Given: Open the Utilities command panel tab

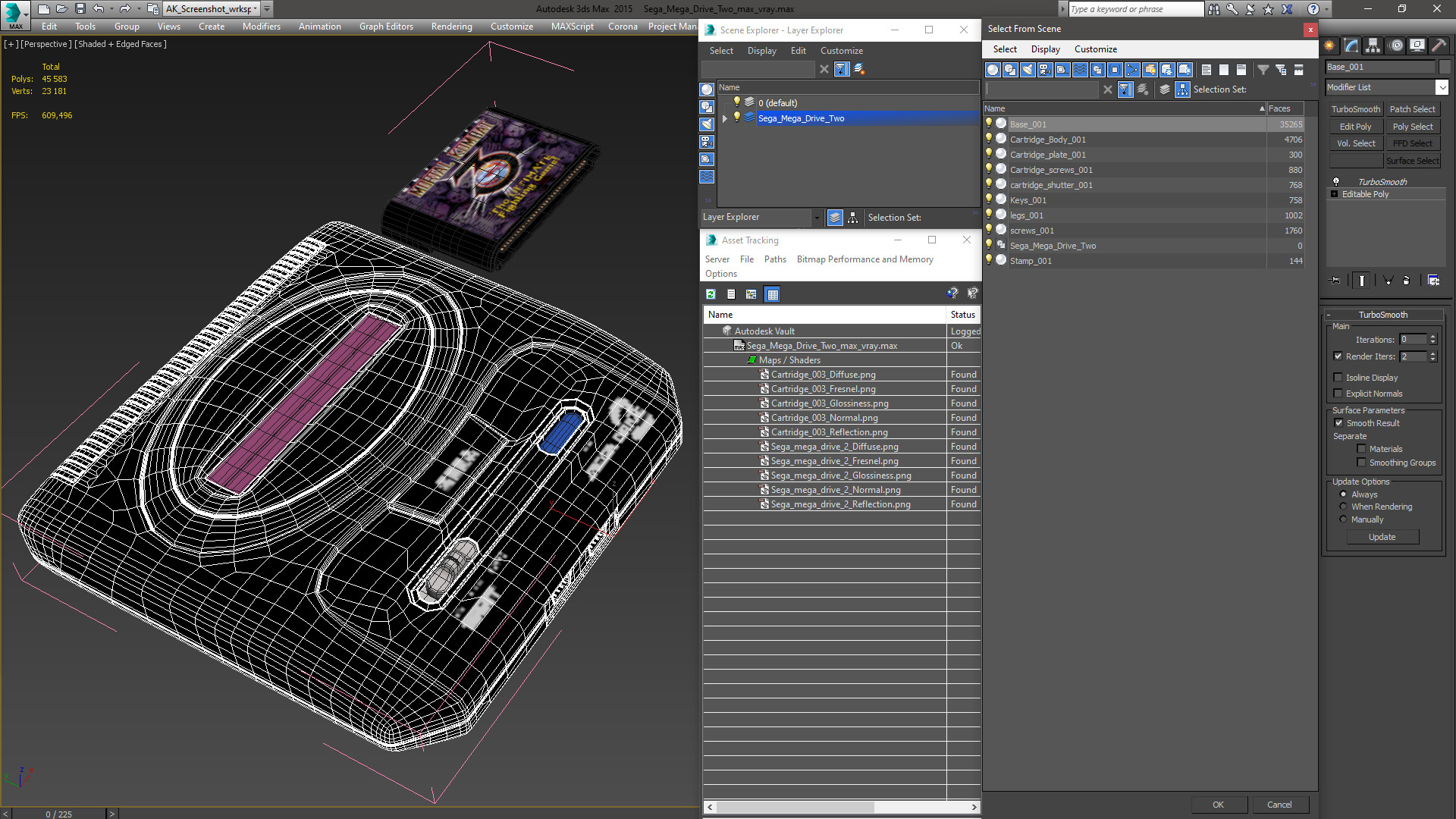Looking at the screenshot, I should [x=1439, y=45].
